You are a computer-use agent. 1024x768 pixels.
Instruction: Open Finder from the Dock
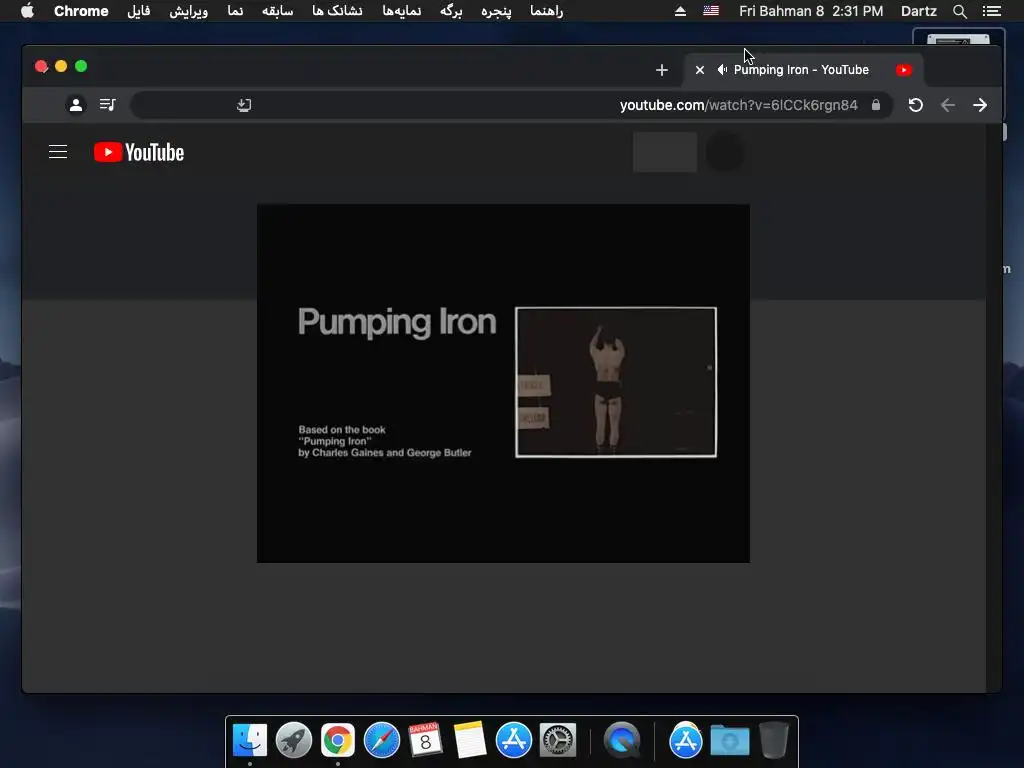click(249, 740)
